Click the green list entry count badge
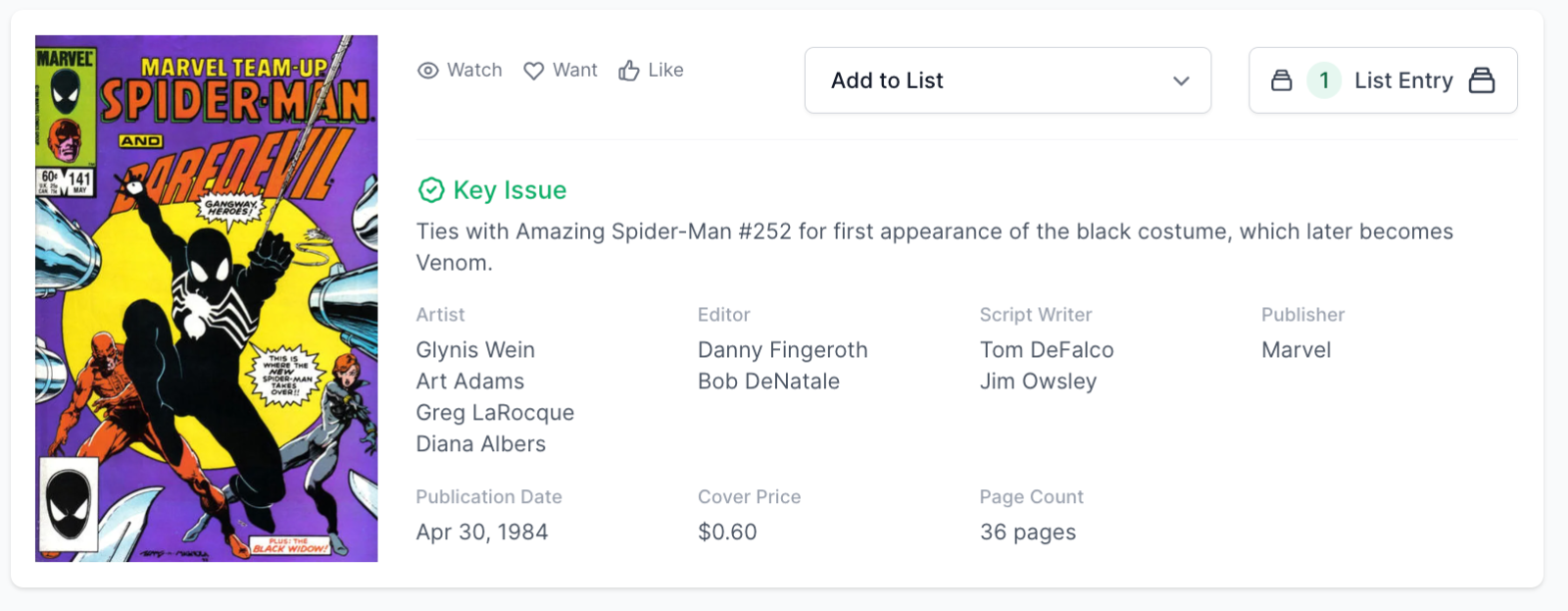Image resolution: width=1568 pixels, height=611 pixels. point(1324,80)
